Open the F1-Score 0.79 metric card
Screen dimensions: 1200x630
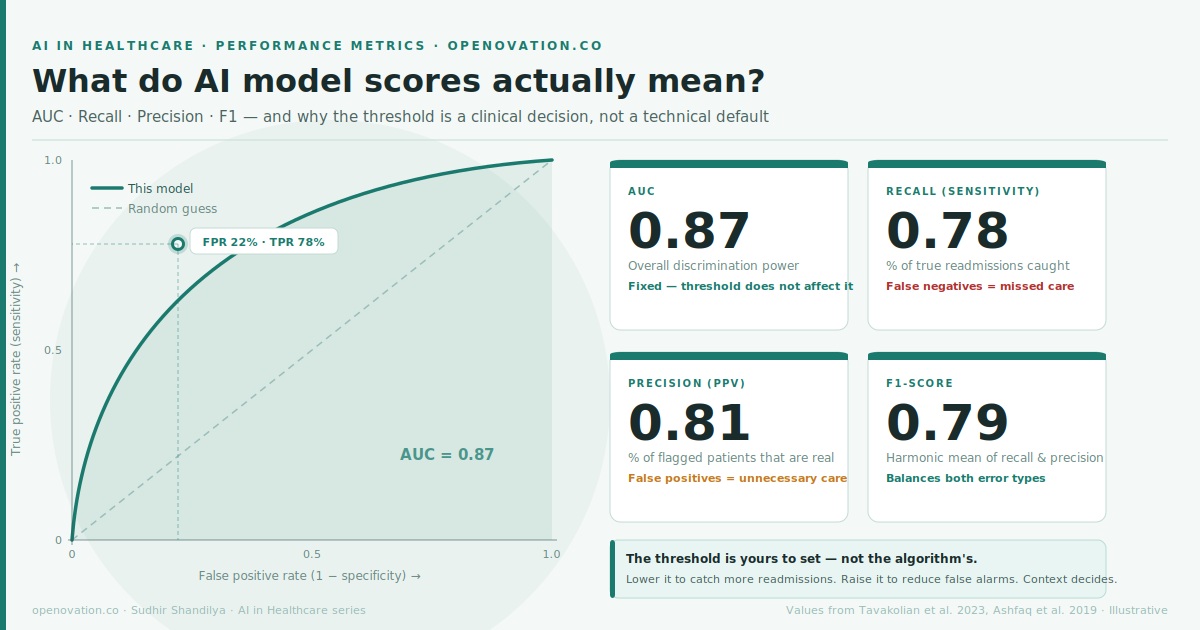click(x=987, y=438)
